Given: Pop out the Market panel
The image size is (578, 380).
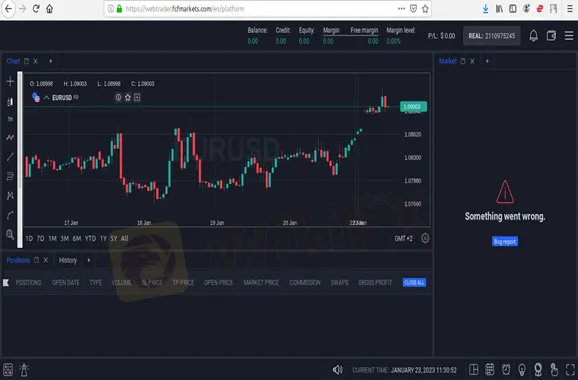Looking at the screenshot, I should tap(463, 61).
